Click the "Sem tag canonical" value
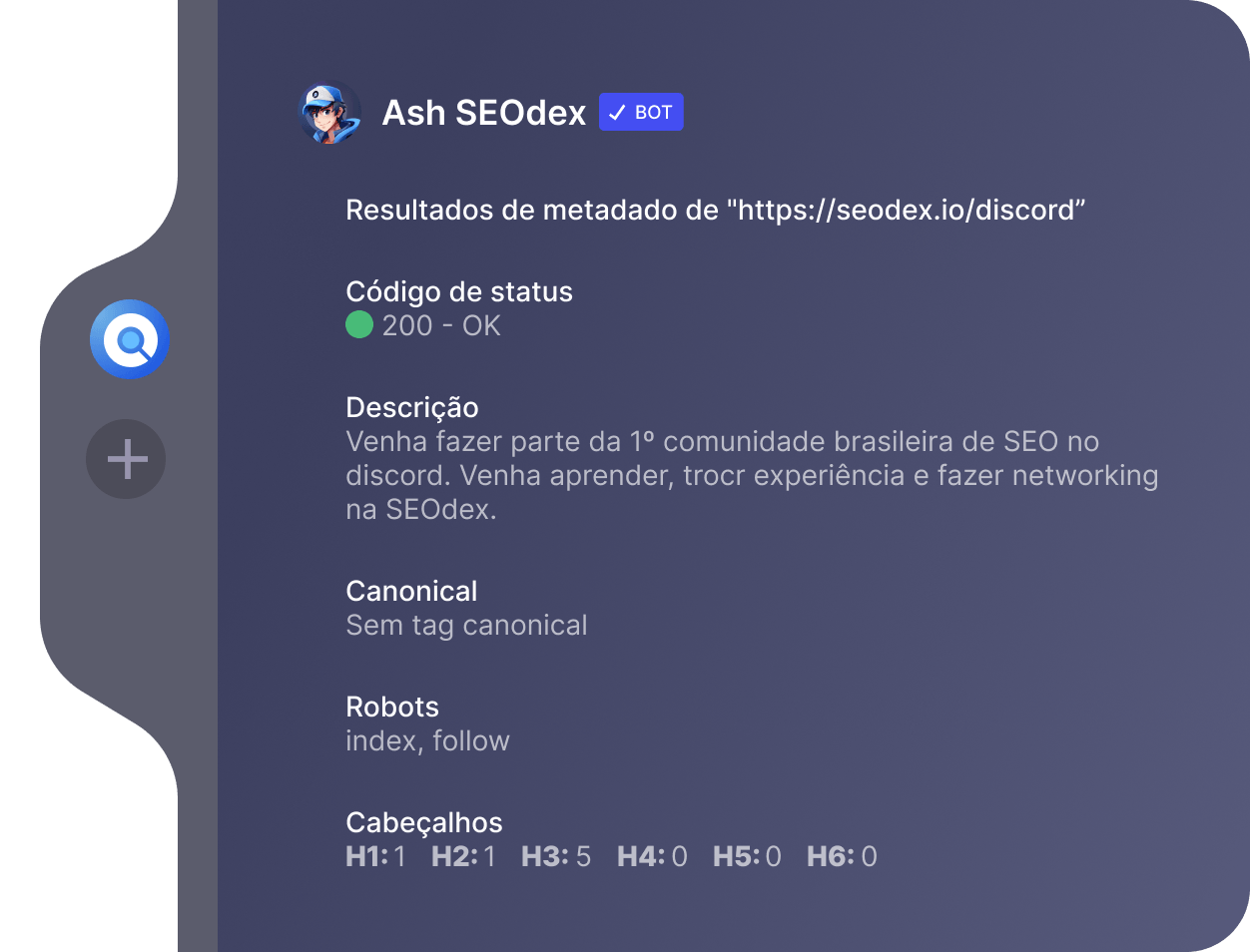The width and height of the screenshot is (1250, 952). click(466, 625)
